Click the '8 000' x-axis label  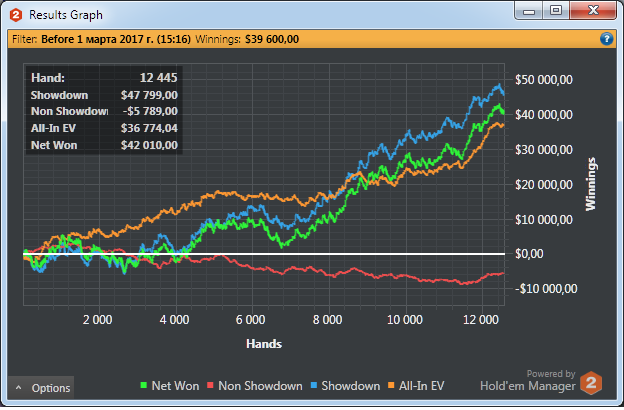(327, 320)
